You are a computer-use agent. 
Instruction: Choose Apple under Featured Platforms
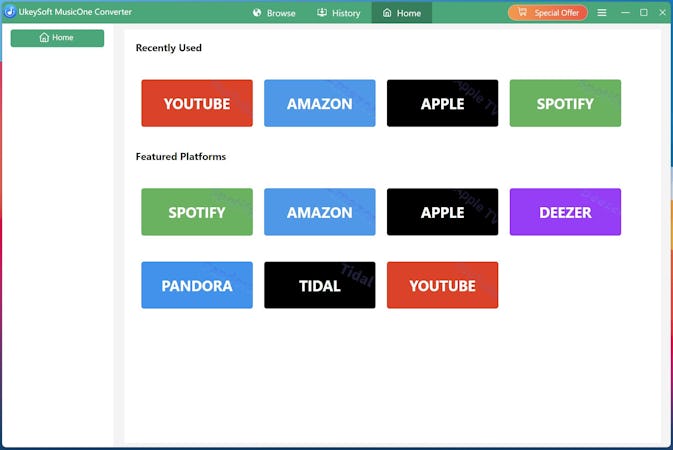pyautogui.click(x=443, y=212)
